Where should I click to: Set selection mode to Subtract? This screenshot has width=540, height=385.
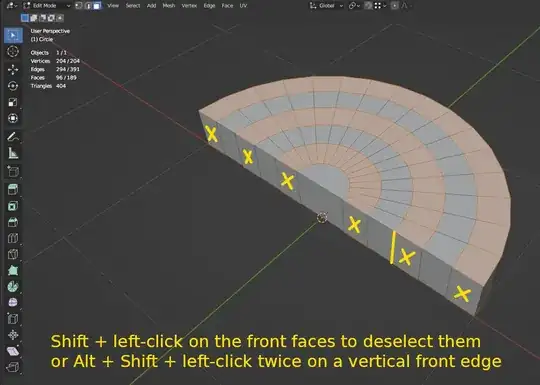click(x=43, y=18)
